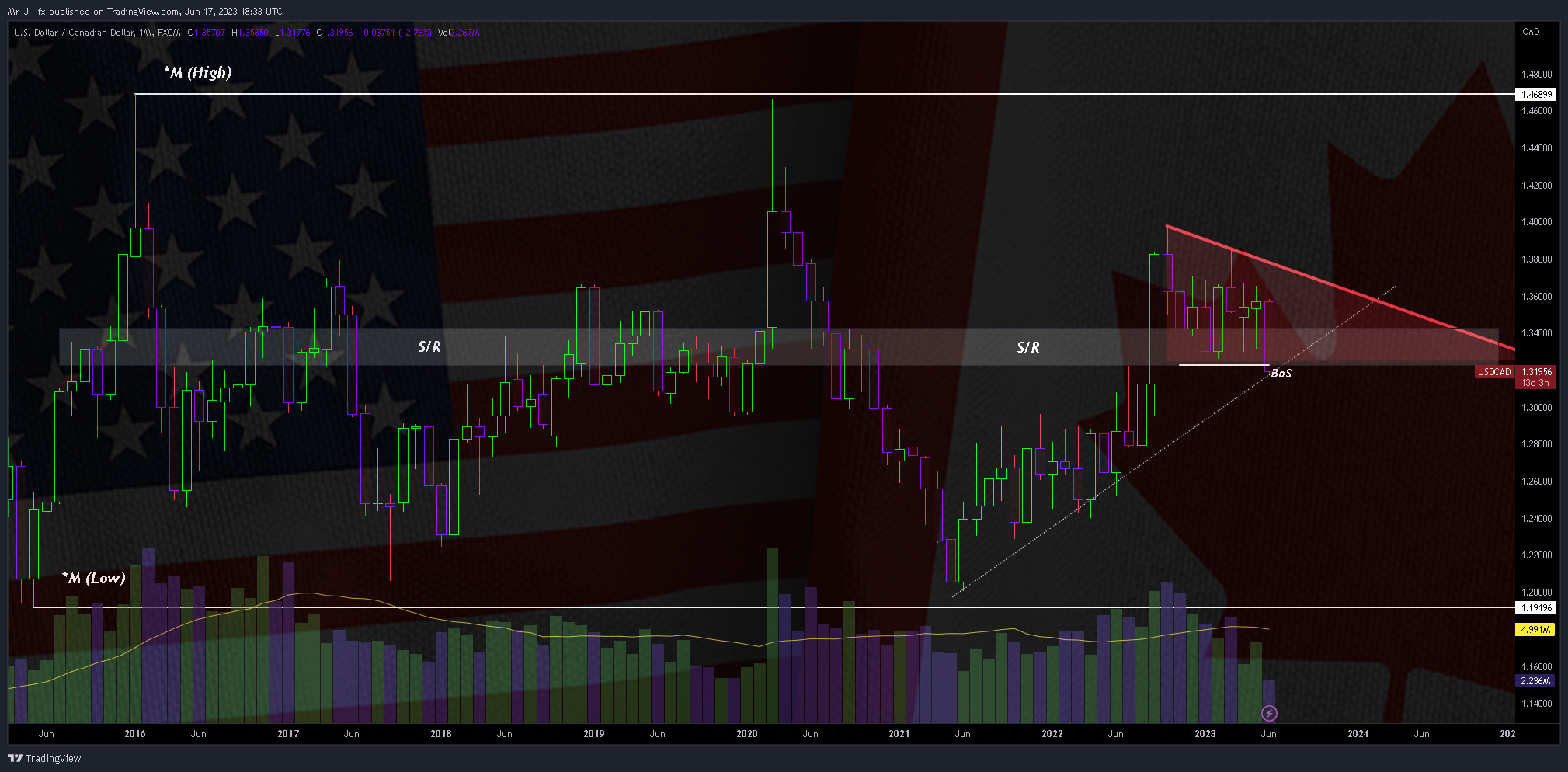Viewport: 1568px width, 772px height.
Task: Click the 1.31956 current price label
Action: (x=1537, y=372)
